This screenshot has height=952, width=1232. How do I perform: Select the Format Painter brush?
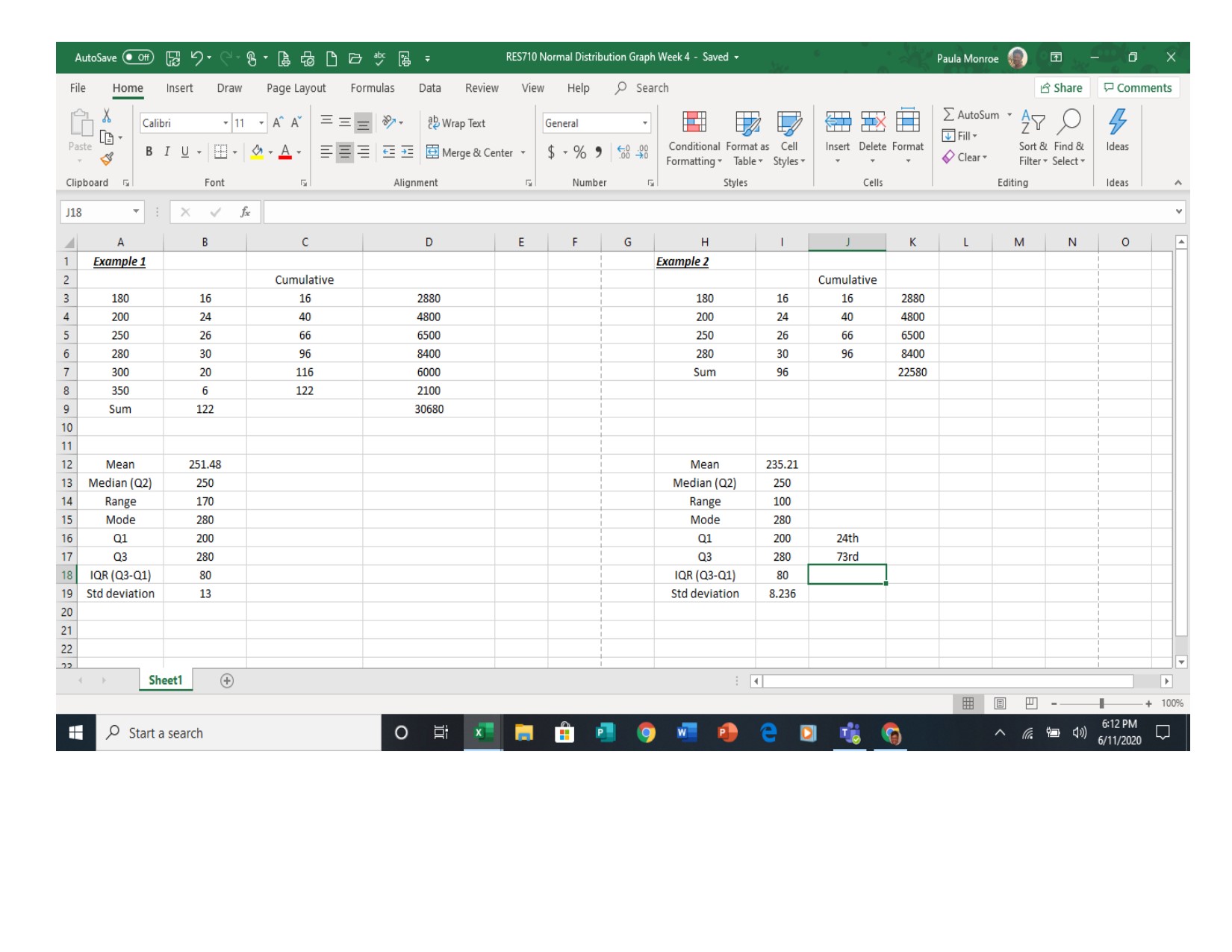(107, 158)
